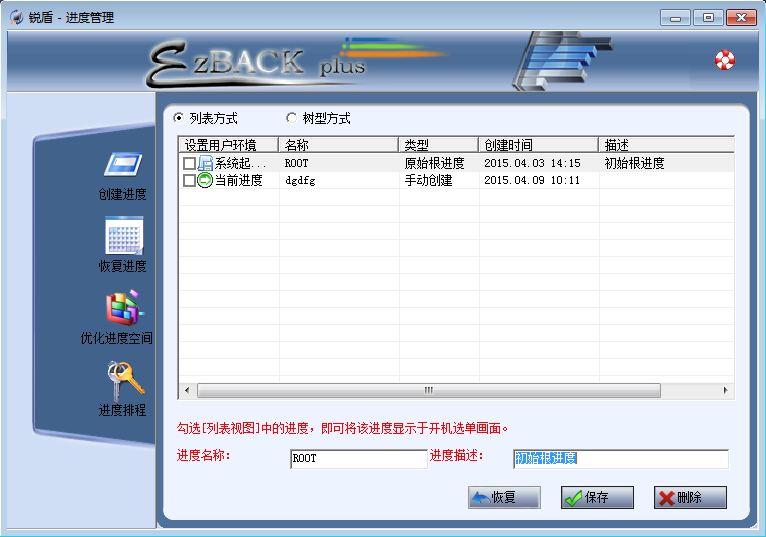The image size is (766, 537).
Task: Click the 原始根进度 type cell
Action: [x=434, y=163]
